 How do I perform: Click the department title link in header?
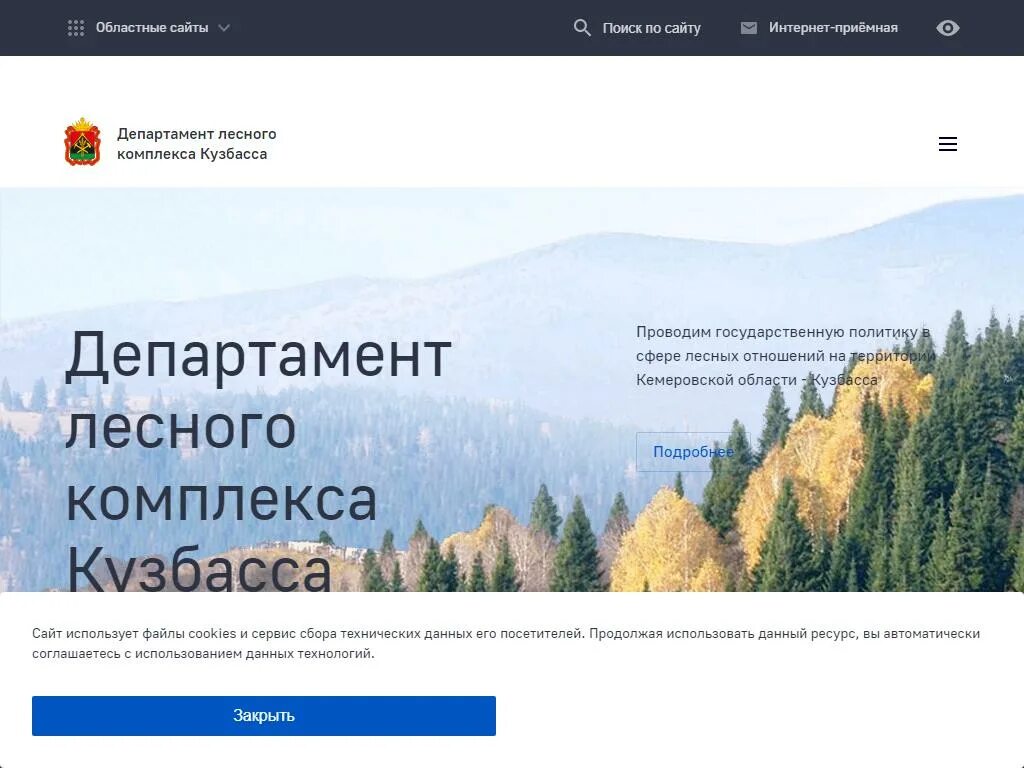pos(197,143)
